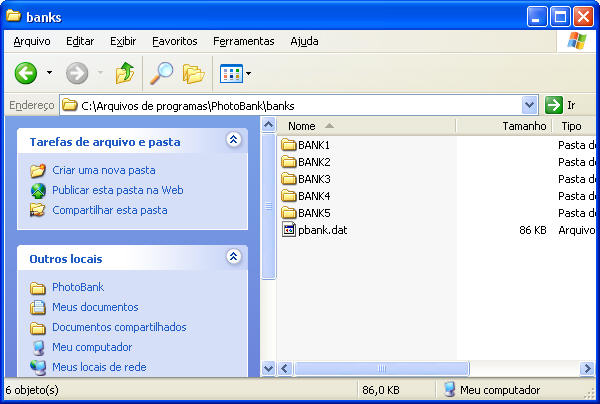Sort by the Tipo column header
Image resolution: width=600 pixels, height=404 pixels.
pos(574,126)
